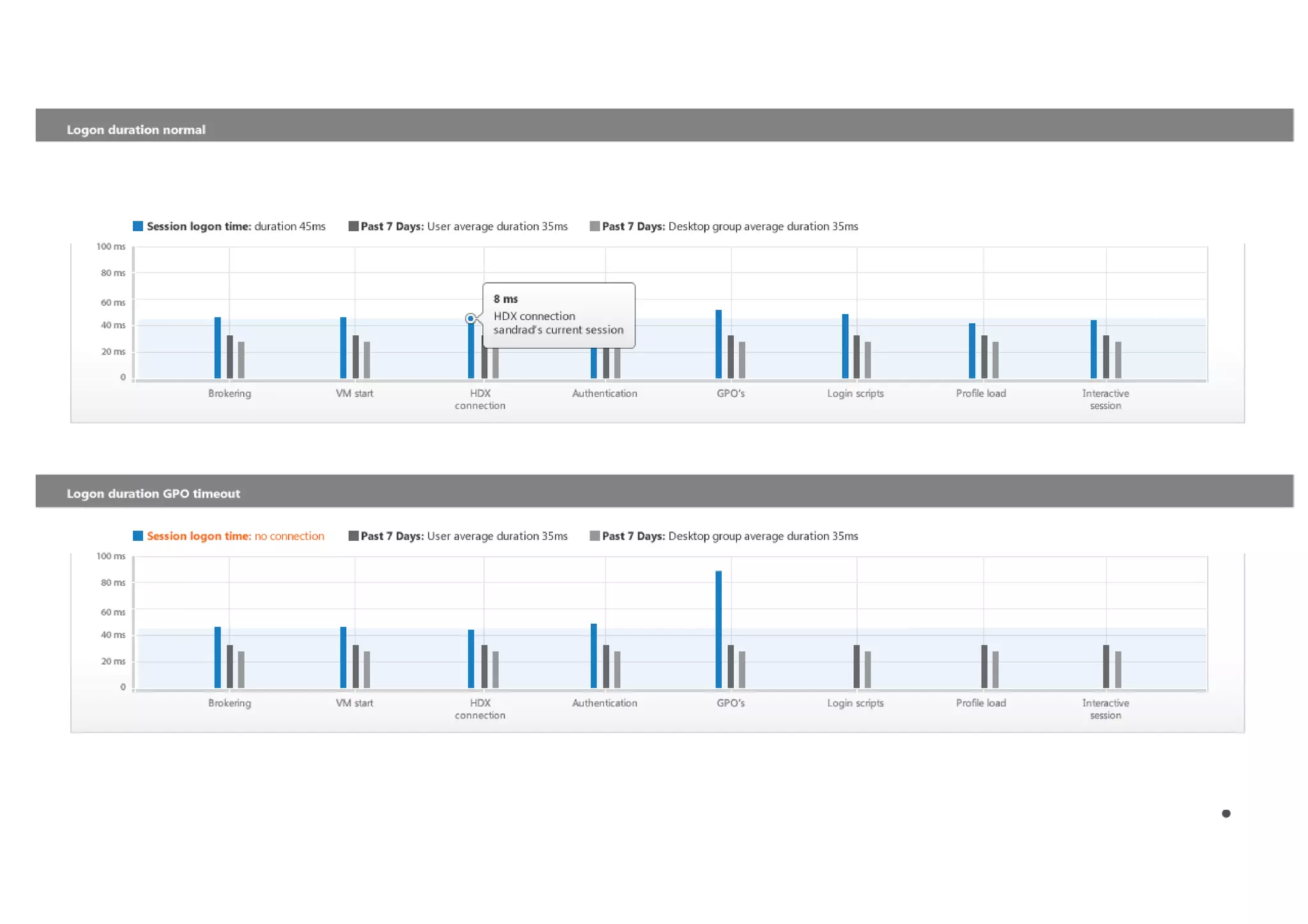Screen dimensions: 1308x924
Task: Click the blue VM start bar in timeout chart
Action: click(344, 658)
